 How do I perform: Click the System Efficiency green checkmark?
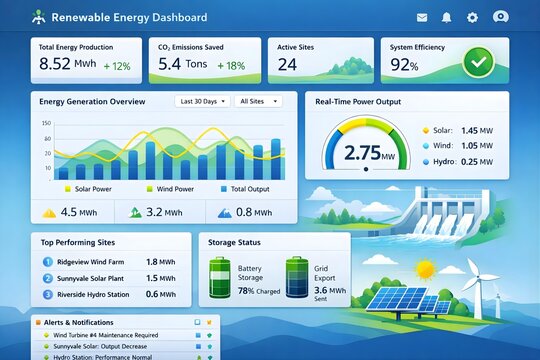[479, 62]
